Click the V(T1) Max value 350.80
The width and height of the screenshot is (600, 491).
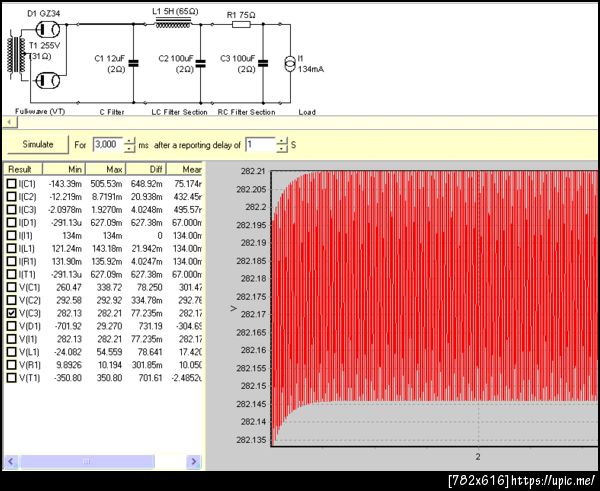click(109, 378)
